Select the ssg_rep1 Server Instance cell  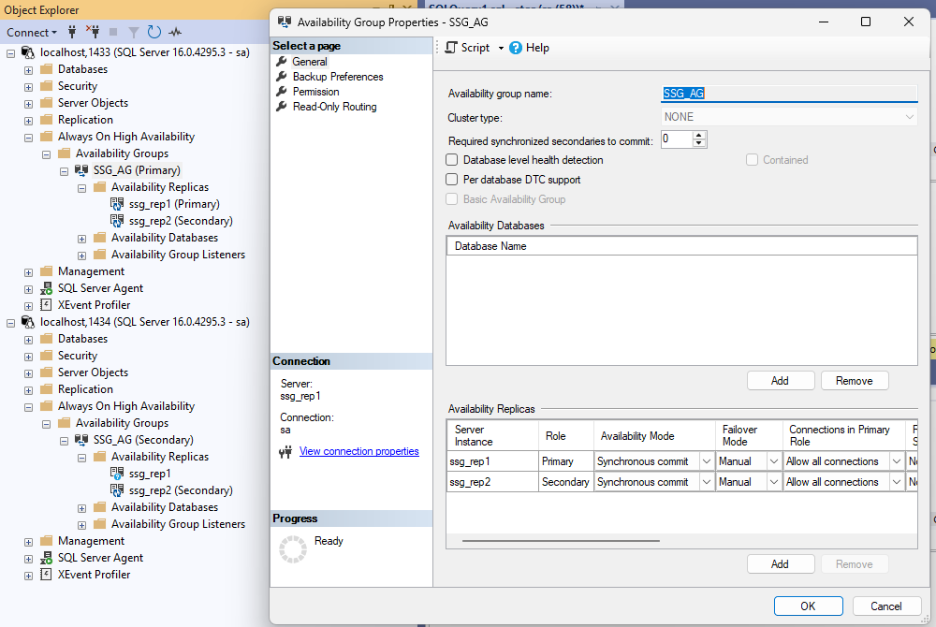pos(492,462)
